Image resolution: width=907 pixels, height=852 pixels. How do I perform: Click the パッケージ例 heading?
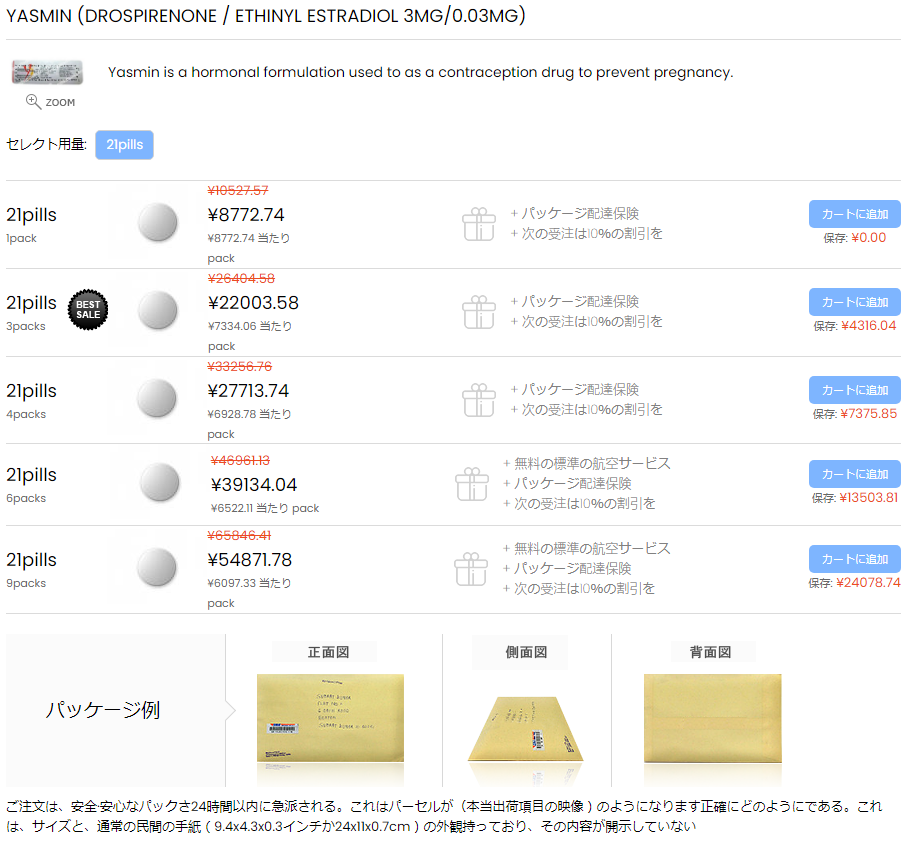(102, 710)
